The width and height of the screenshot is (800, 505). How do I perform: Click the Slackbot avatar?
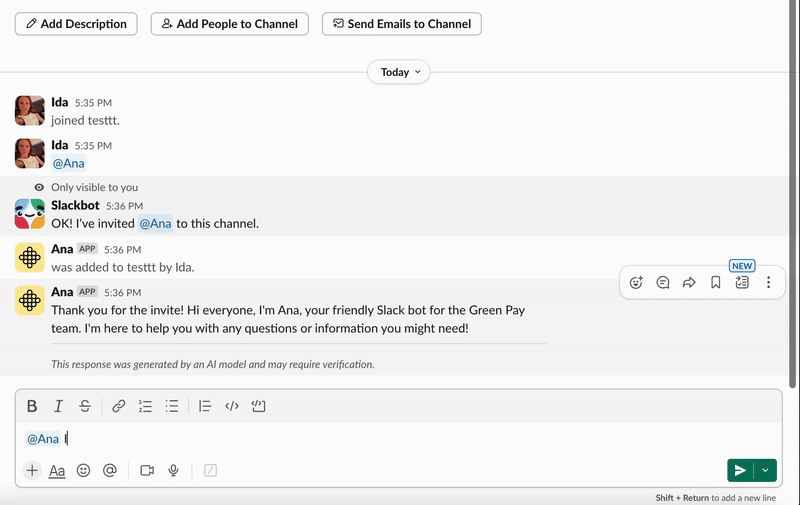click(x=30, y=213)
